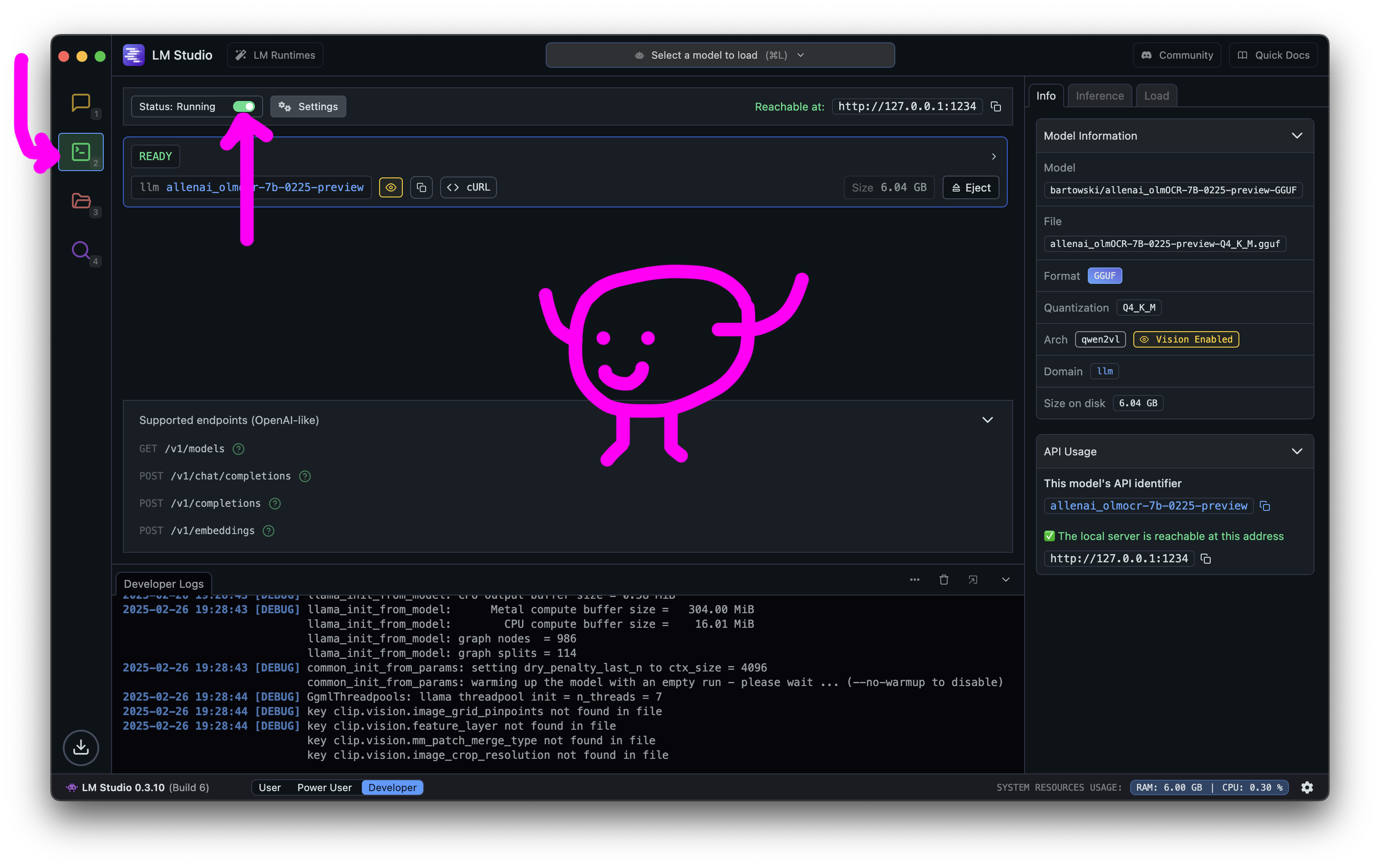Click the llm domain badge
1380x868 pixels.
point(1105,371)
